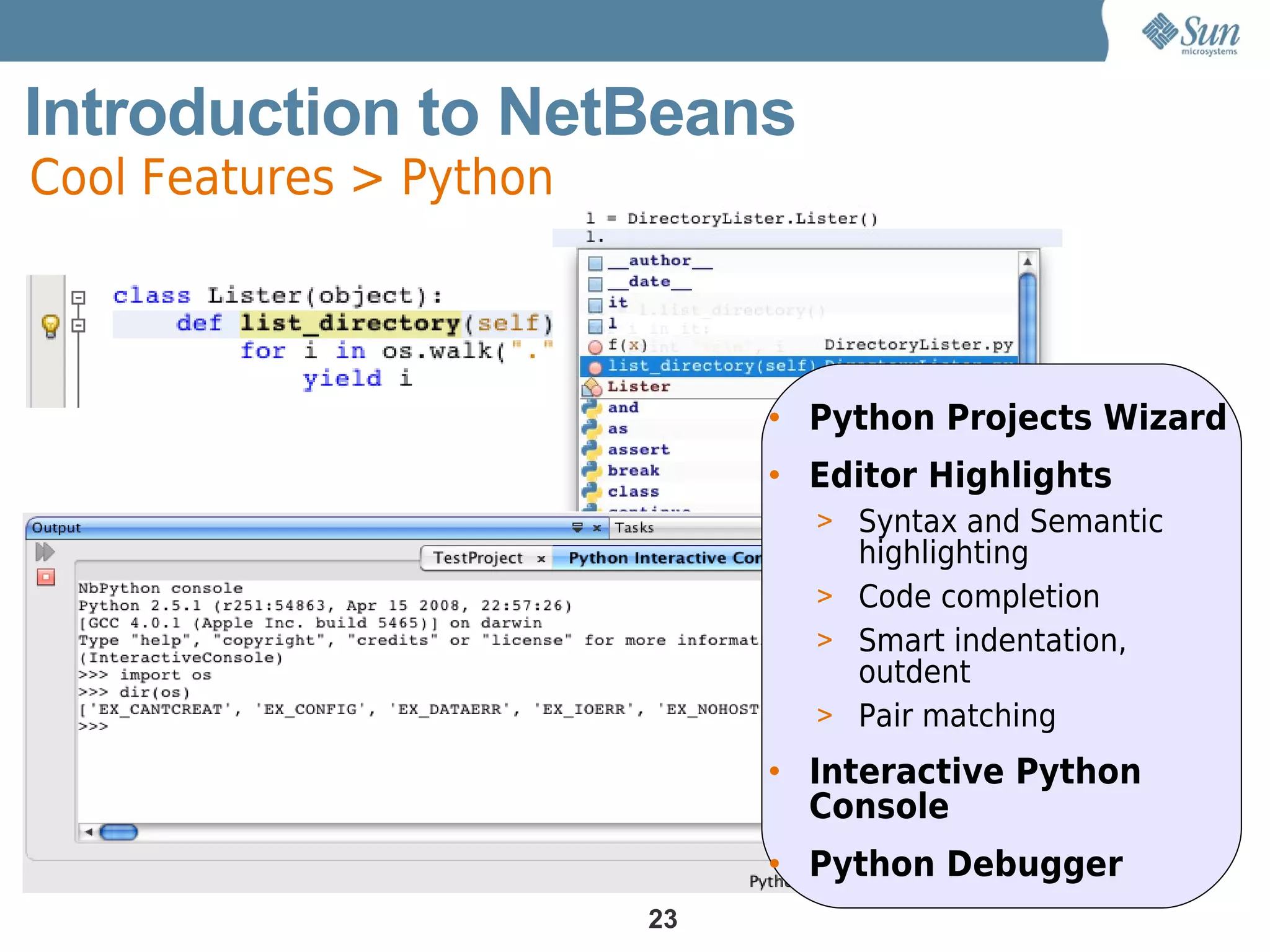Image resolution: width=1270 pixels, height=952 pixels.
Task: Close the TestProject output tab
Action: (x=541, y=558)
